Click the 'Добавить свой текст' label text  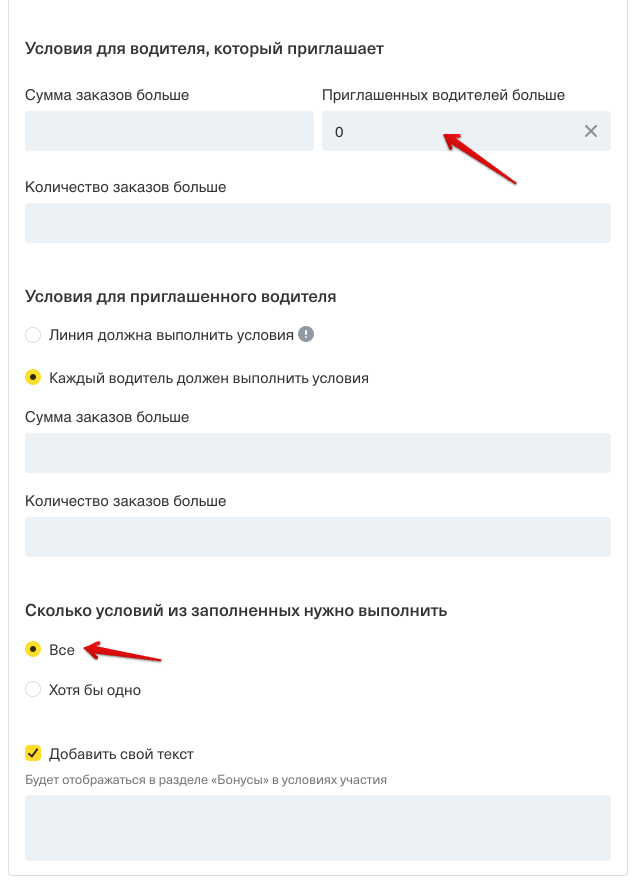coord(121,754)
